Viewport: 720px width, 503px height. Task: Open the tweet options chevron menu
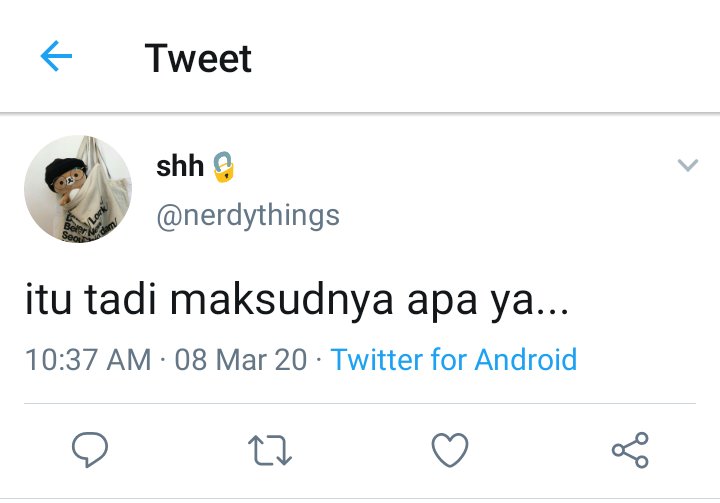click(688, 164)
